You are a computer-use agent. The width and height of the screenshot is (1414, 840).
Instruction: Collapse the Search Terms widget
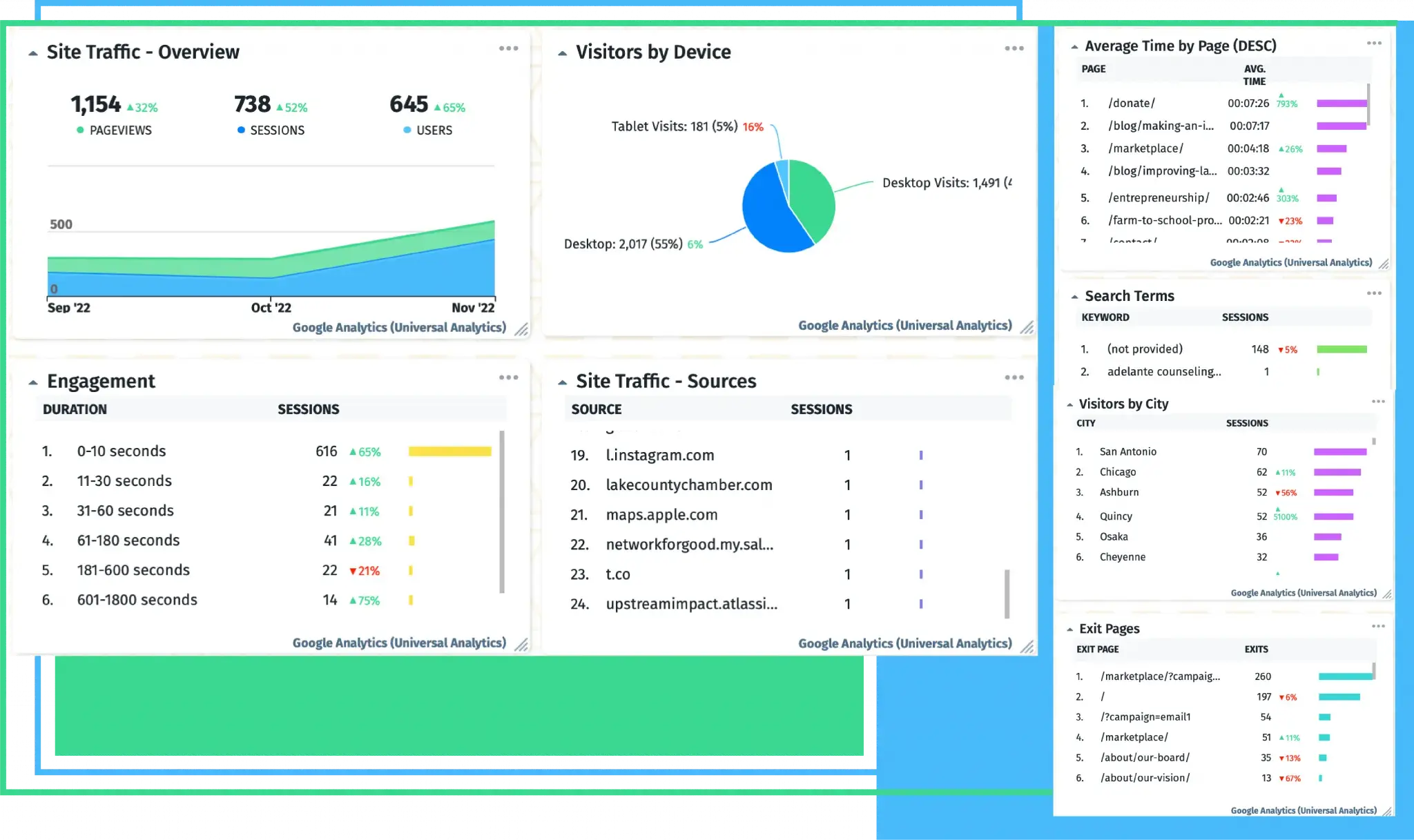tap(1074, 297)
